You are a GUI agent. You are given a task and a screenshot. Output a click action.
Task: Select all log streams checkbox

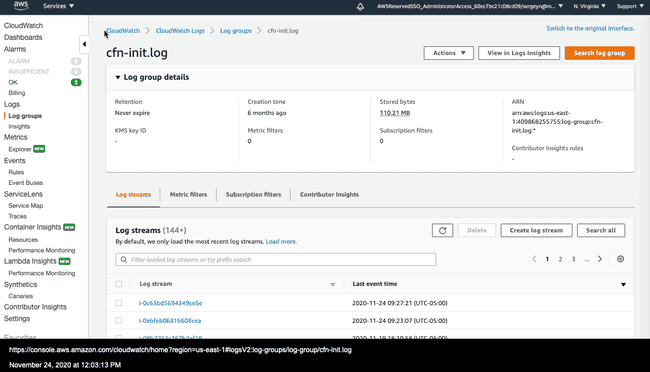click(x=119, y=284)
